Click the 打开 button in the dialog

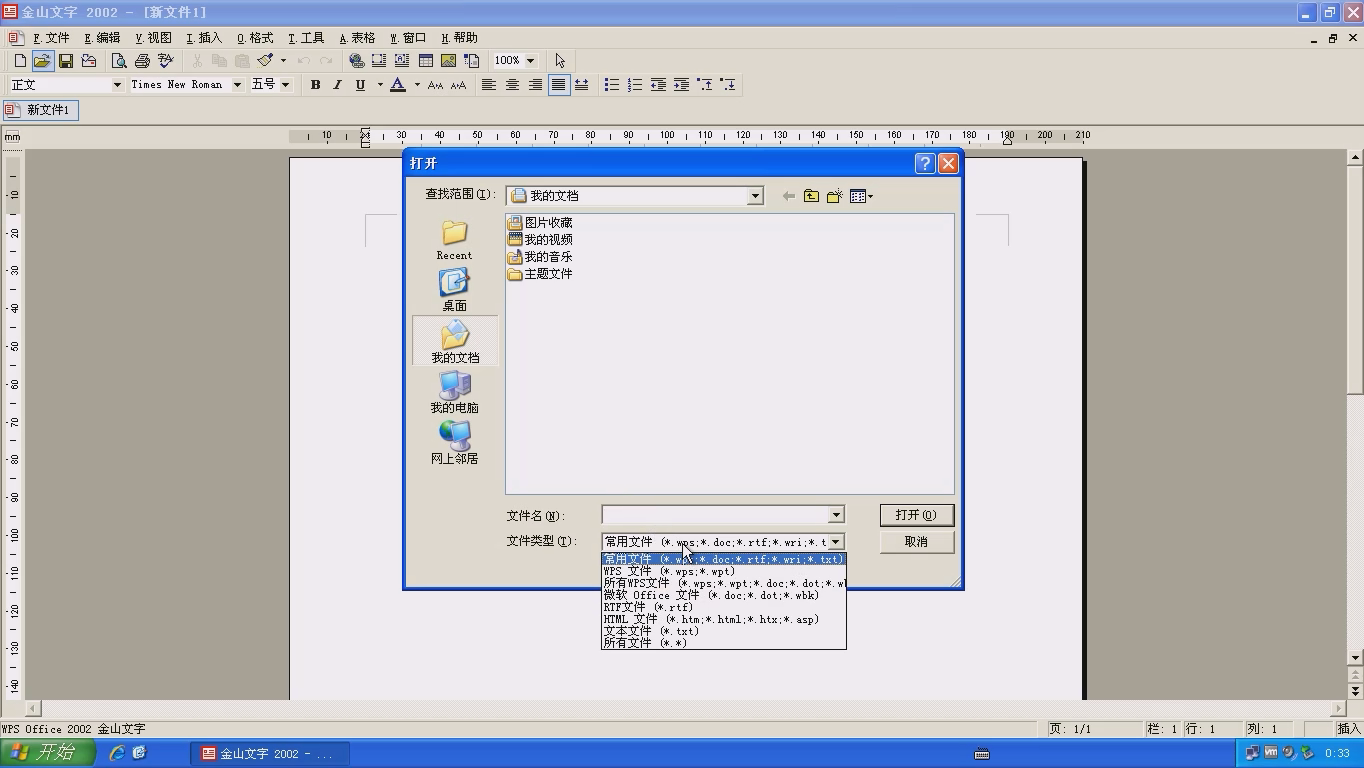pyautogui.click(x=916, y=515)
